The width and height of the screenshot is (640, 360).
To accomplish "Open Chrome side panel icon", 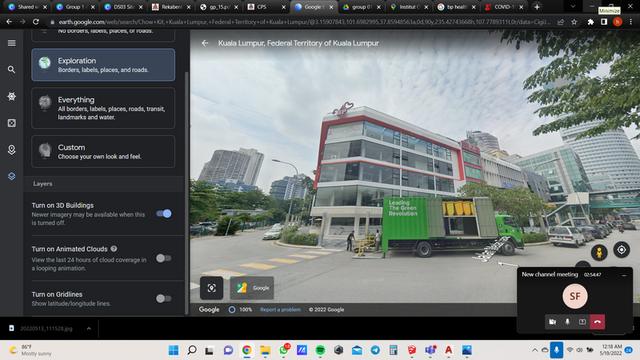I will pos(604,22).
